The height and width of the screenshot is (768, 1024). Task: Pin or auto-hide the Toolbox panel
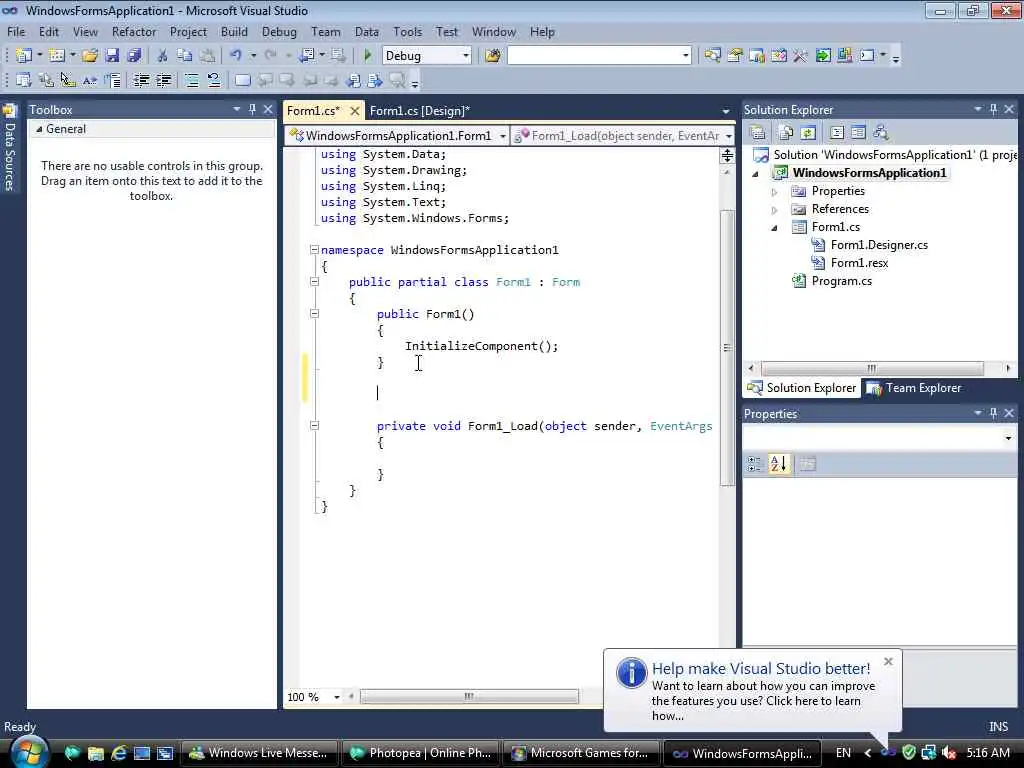252,109
